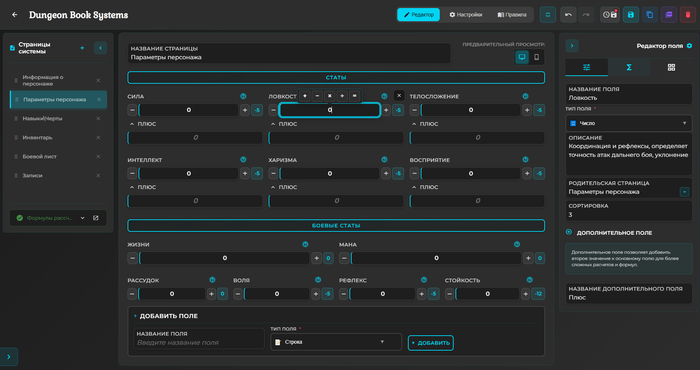Insert the multiply operator from Ловкость popup
The width and height of the screenshot is (700, 370).
pos(329,96)
